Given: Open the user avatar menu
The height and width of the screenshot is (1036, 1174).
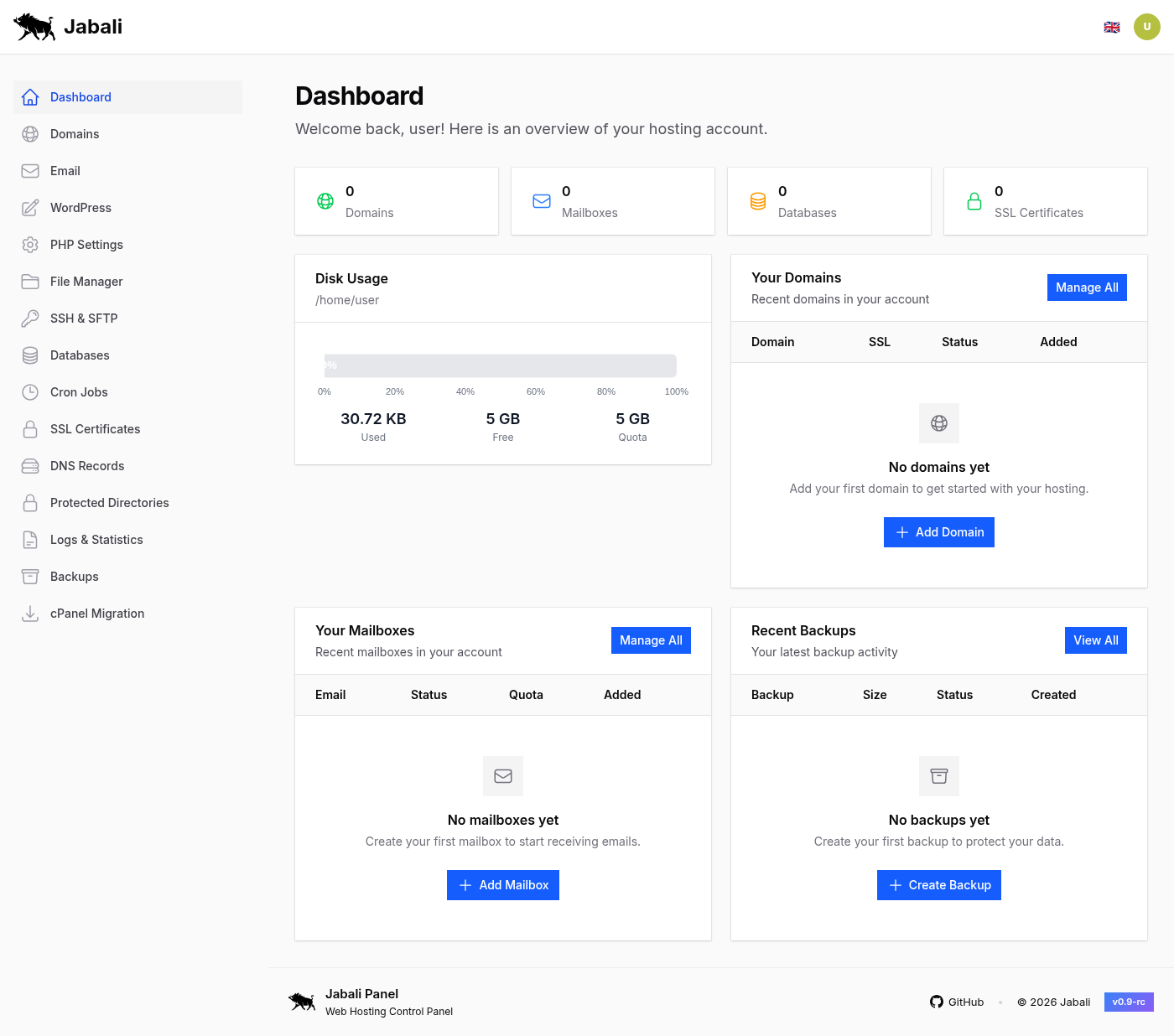Looking at the screenshot, I should pyautogui.click(x=1147, y=26).
